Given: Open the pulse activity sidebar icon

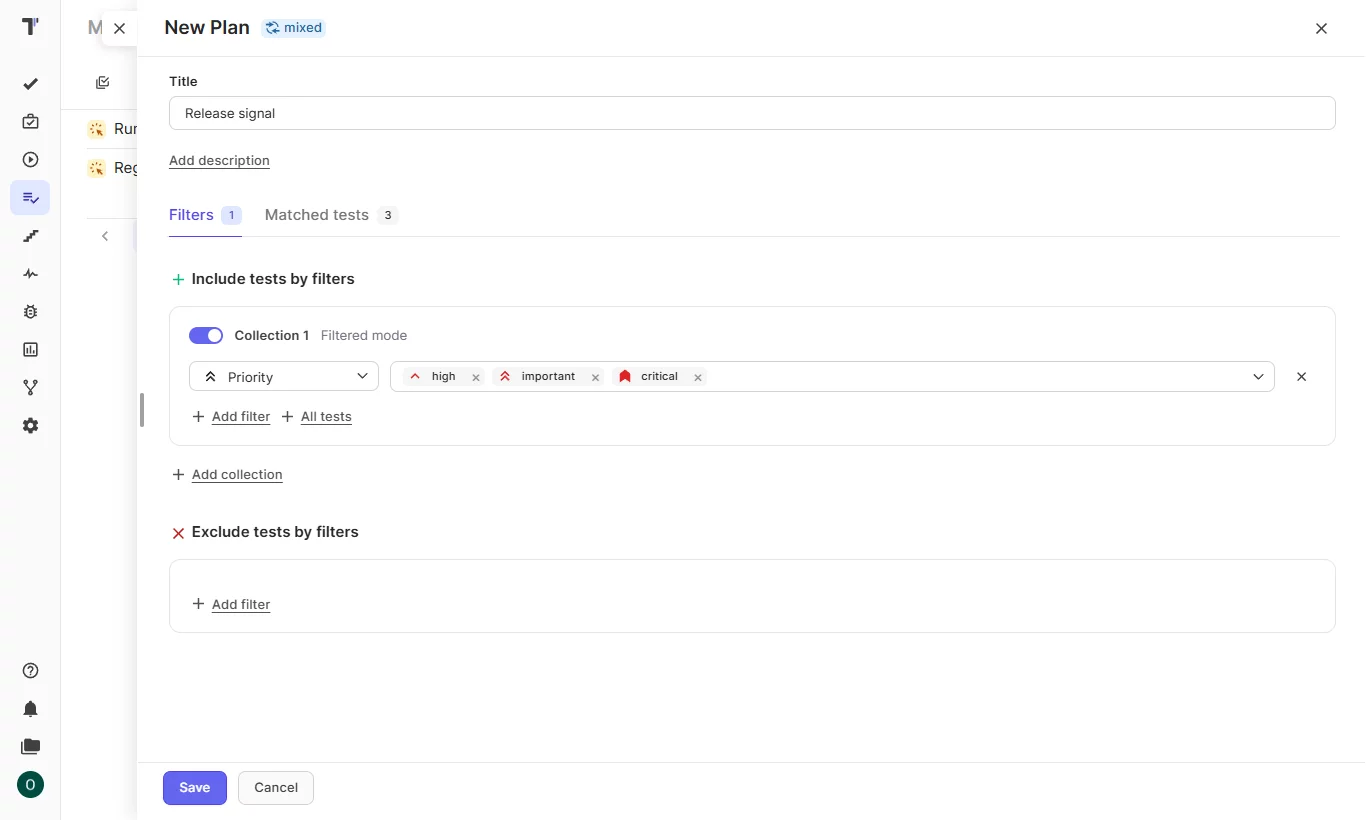Looking at the screenshot, I should 30,274.
